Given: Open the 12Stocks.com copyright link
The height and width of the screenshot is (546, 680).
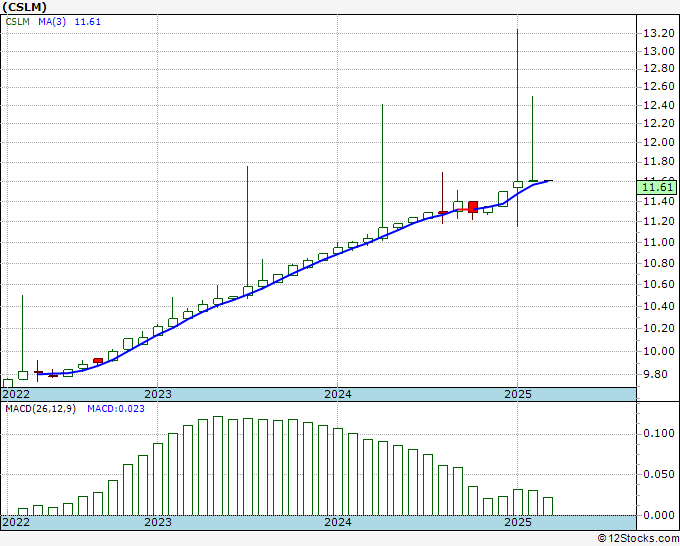Looking at the screenshot, I should (x=639, y=539).
